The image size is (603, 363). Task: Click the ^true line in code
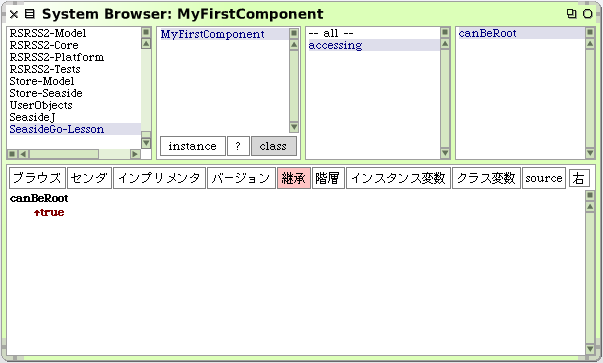coord(49,212)
